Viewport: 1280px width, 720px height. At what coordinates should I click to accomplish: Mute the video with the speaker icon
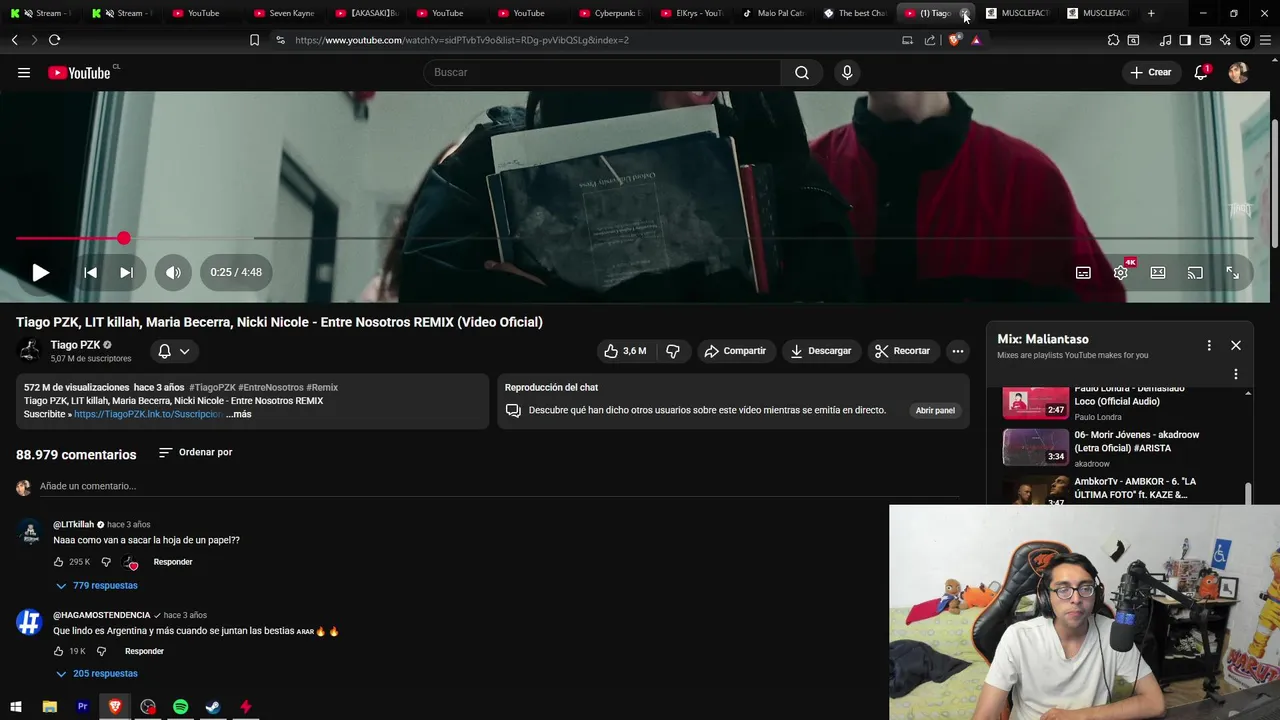point(173,272)
